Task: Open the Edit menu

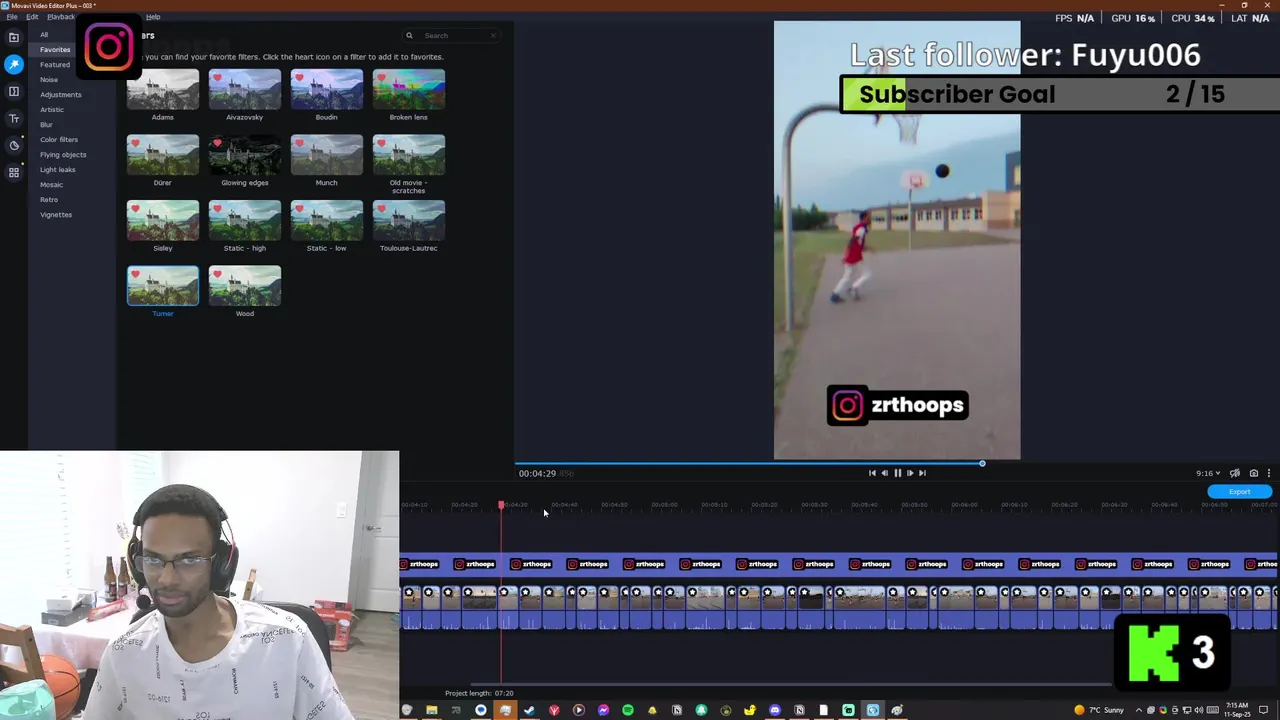Action: point(32,17)
